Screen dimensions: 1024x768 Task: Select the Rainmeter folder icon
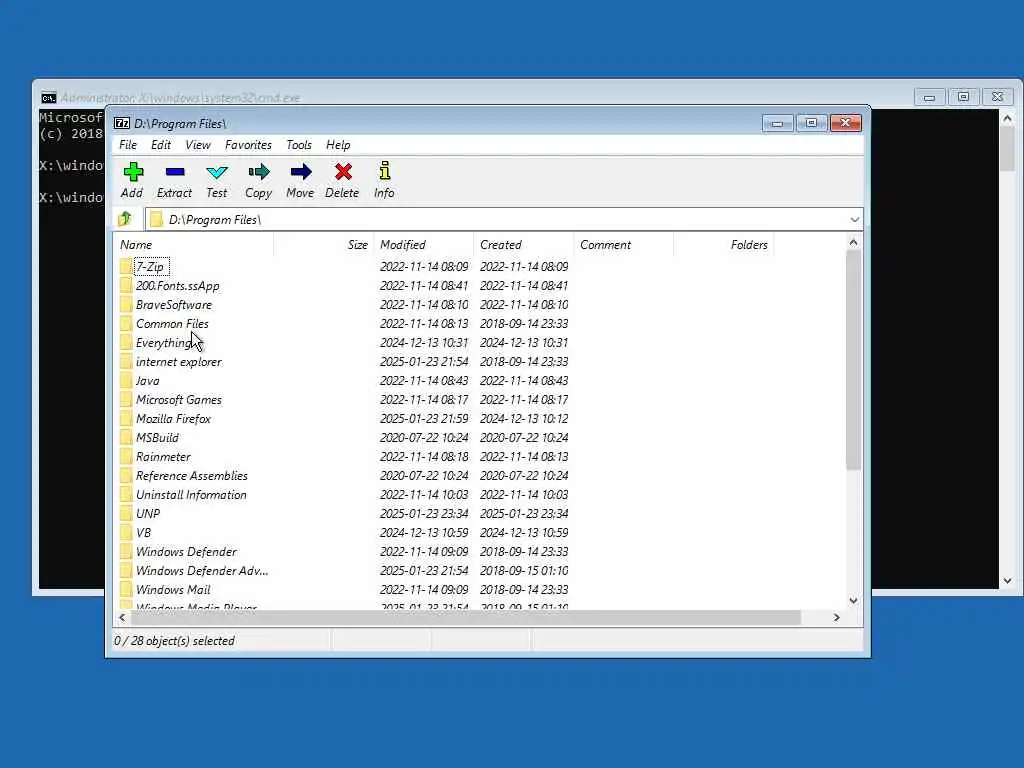tap(126, 456)
